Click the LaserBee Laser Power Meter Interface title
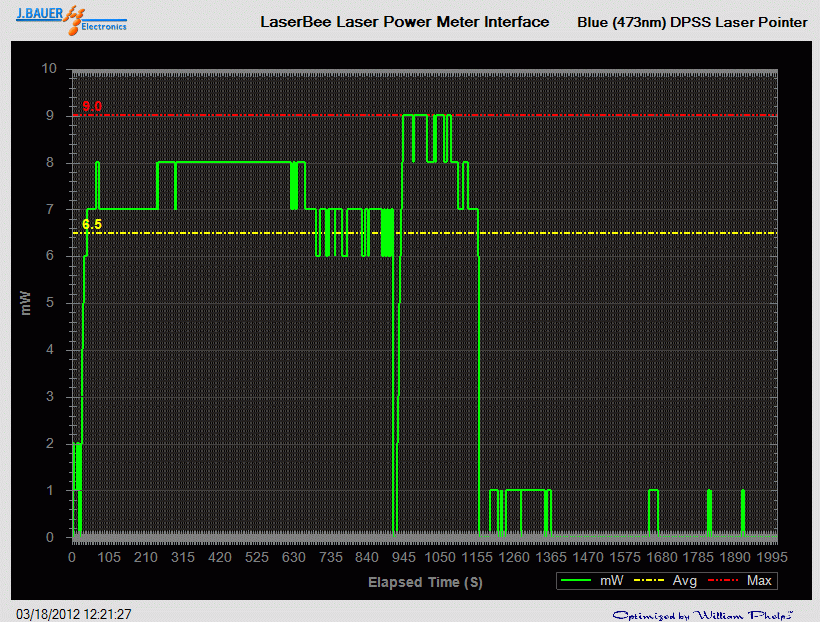The image size is (820, 622). click(405, 21)
